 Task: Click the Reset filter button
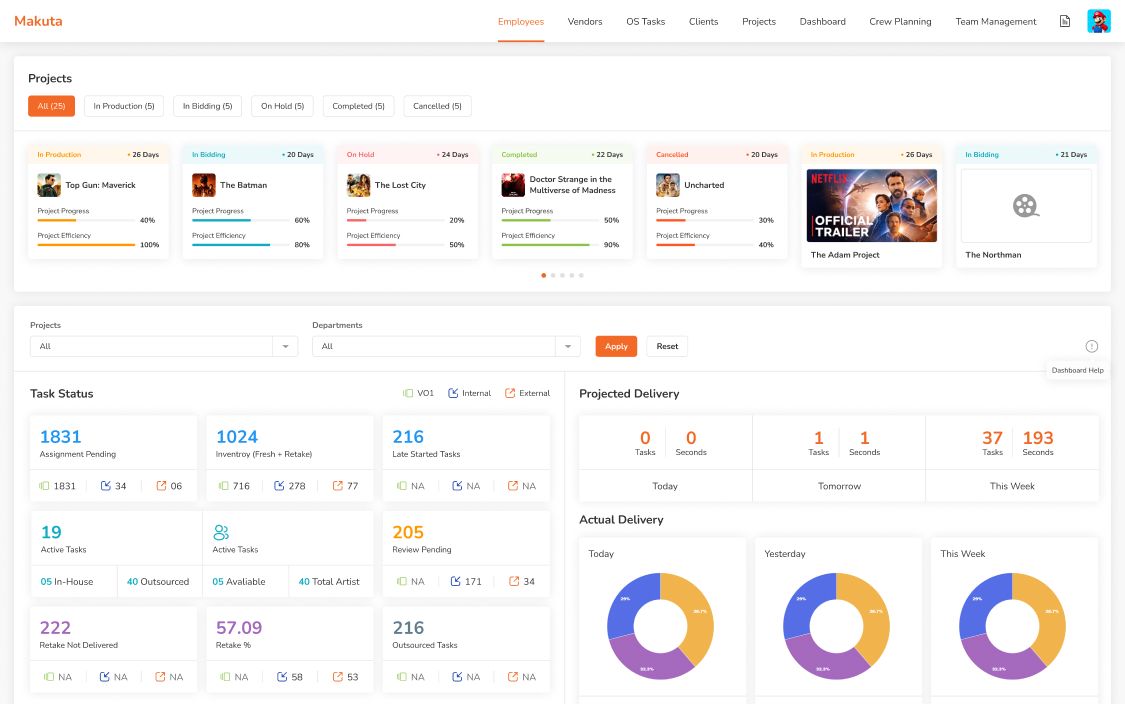click(667, 347)
